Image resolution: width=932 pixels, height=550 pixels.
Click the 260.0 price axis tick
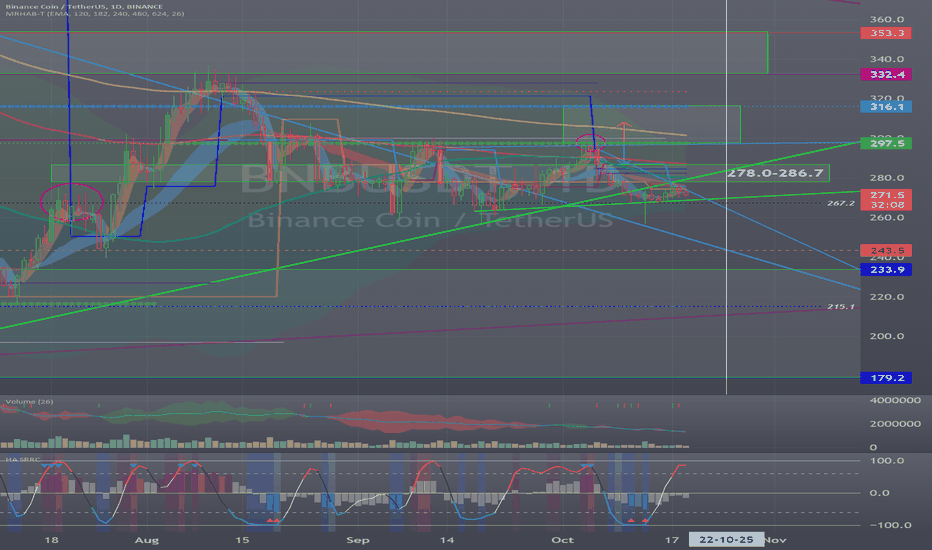[x=887, y=218]
